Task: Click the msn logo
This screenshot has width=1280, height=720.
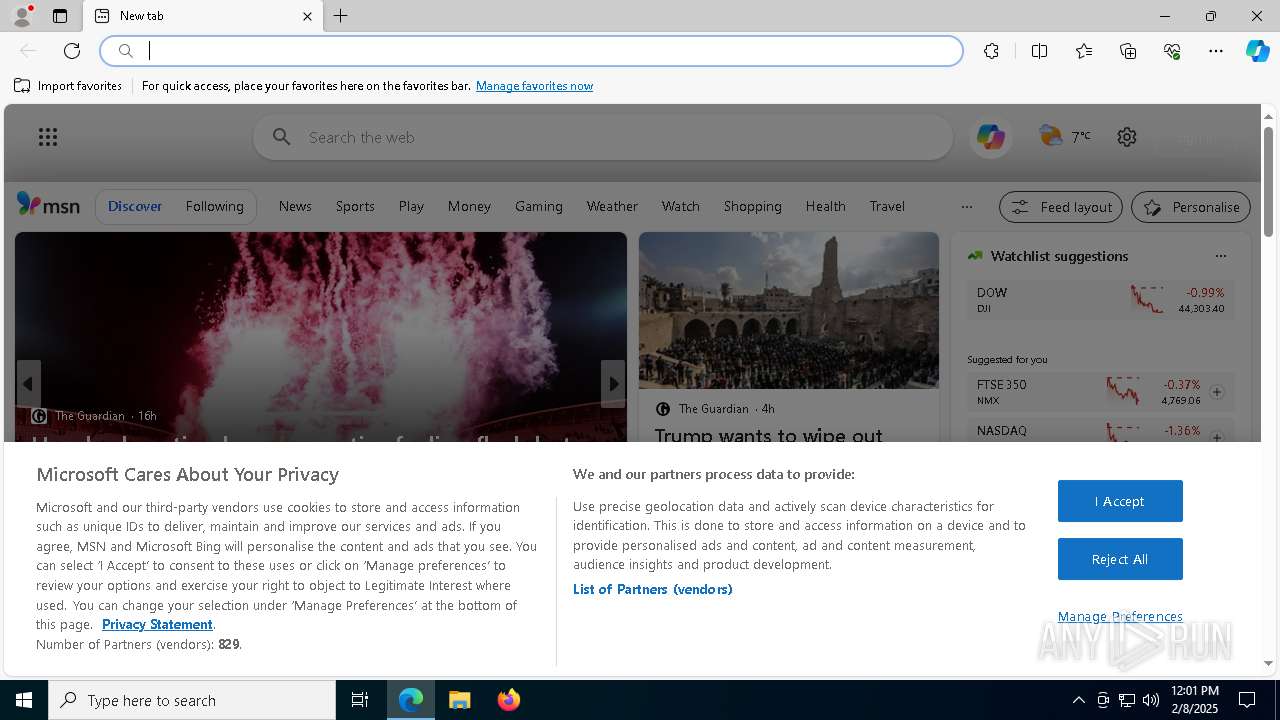Action: click(x=48, y=205)
